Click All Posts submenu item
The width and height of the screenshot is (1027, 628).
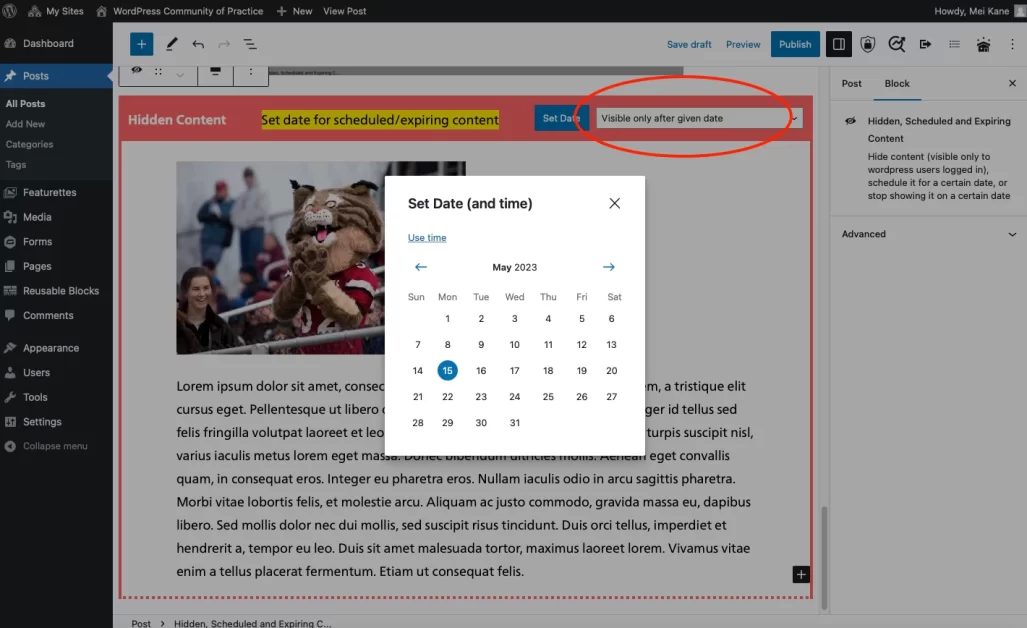[26, 103]
